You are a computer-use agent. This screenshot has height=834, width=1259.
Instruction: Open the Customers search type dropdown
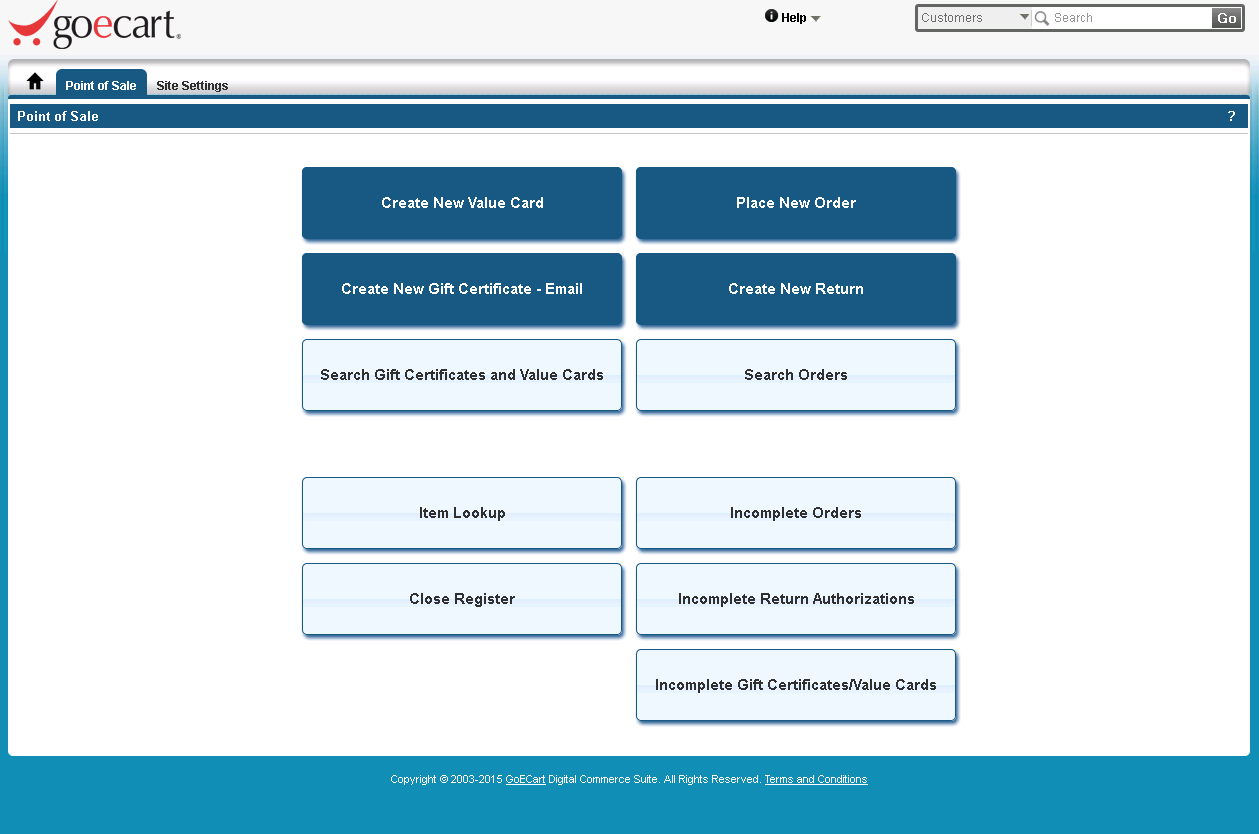click(975, 18)
